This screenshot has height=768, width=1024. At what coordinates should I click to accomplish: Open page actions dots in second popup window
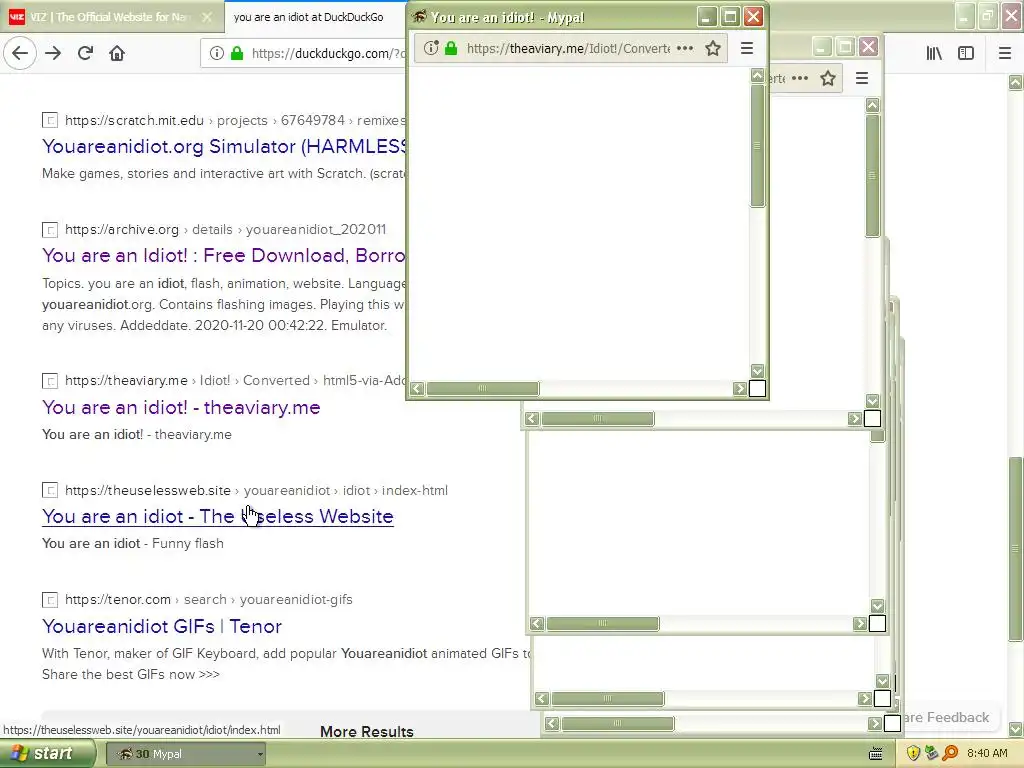[800, 78]
